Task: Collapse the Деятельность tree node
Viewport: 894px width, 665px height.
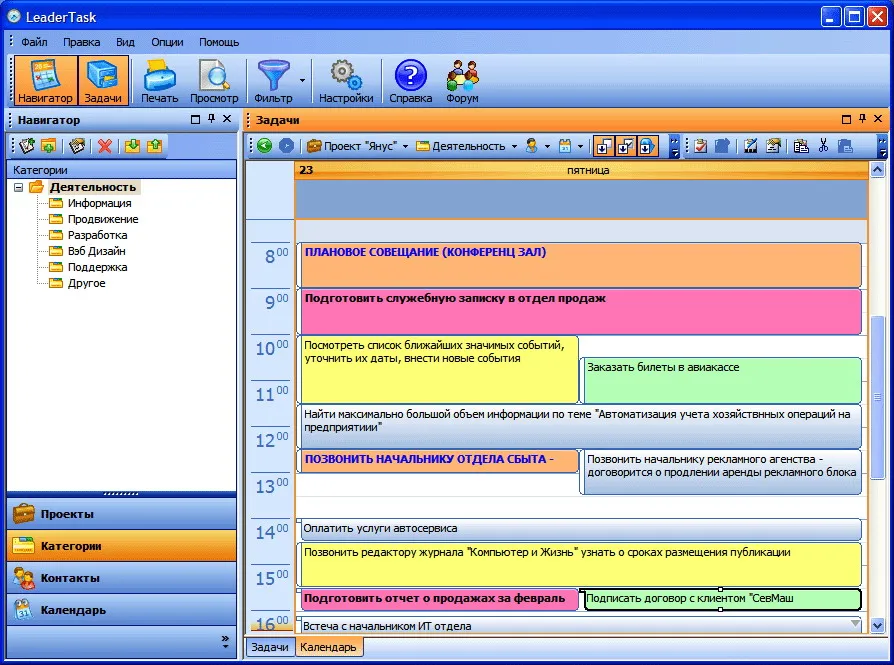Action: (19, 187)
